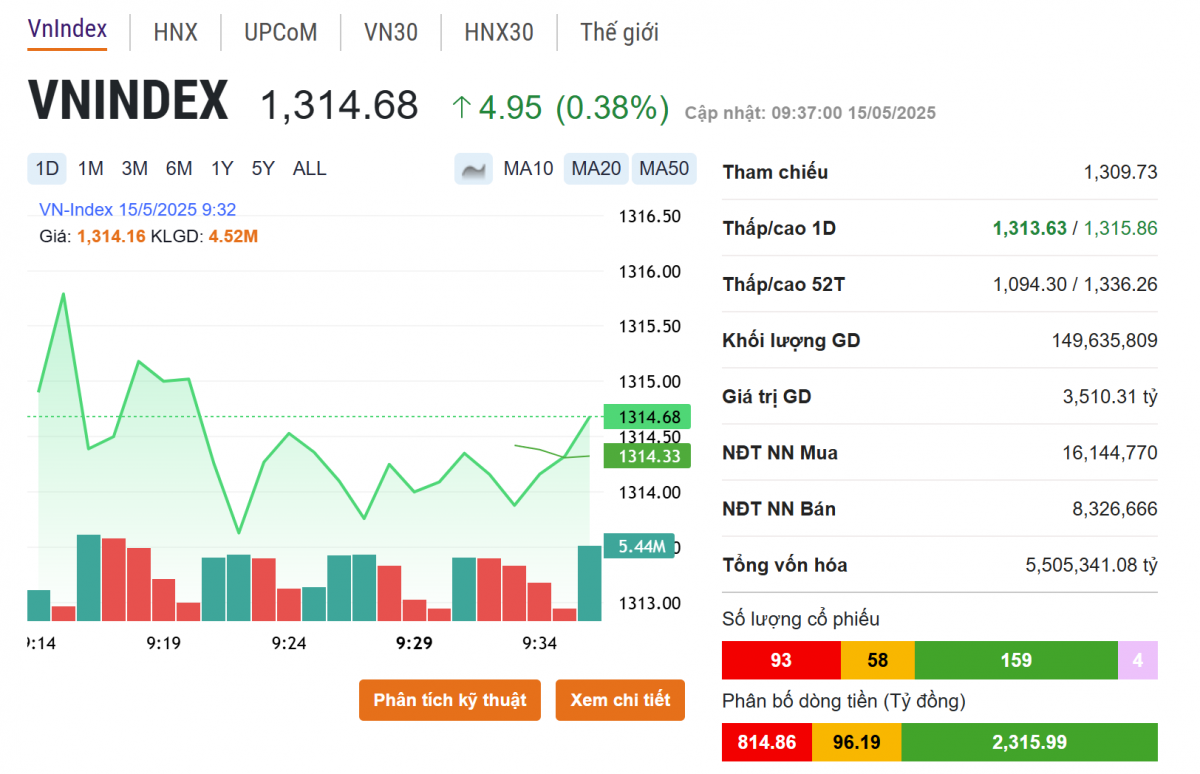1200x774 pixels.
Task: Toggle the MA20 moving average
Action: 596,169
